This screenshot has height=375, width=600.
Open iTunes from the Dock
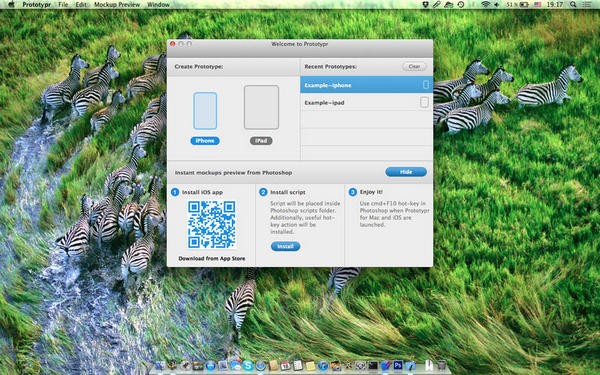tap(323, 365)
